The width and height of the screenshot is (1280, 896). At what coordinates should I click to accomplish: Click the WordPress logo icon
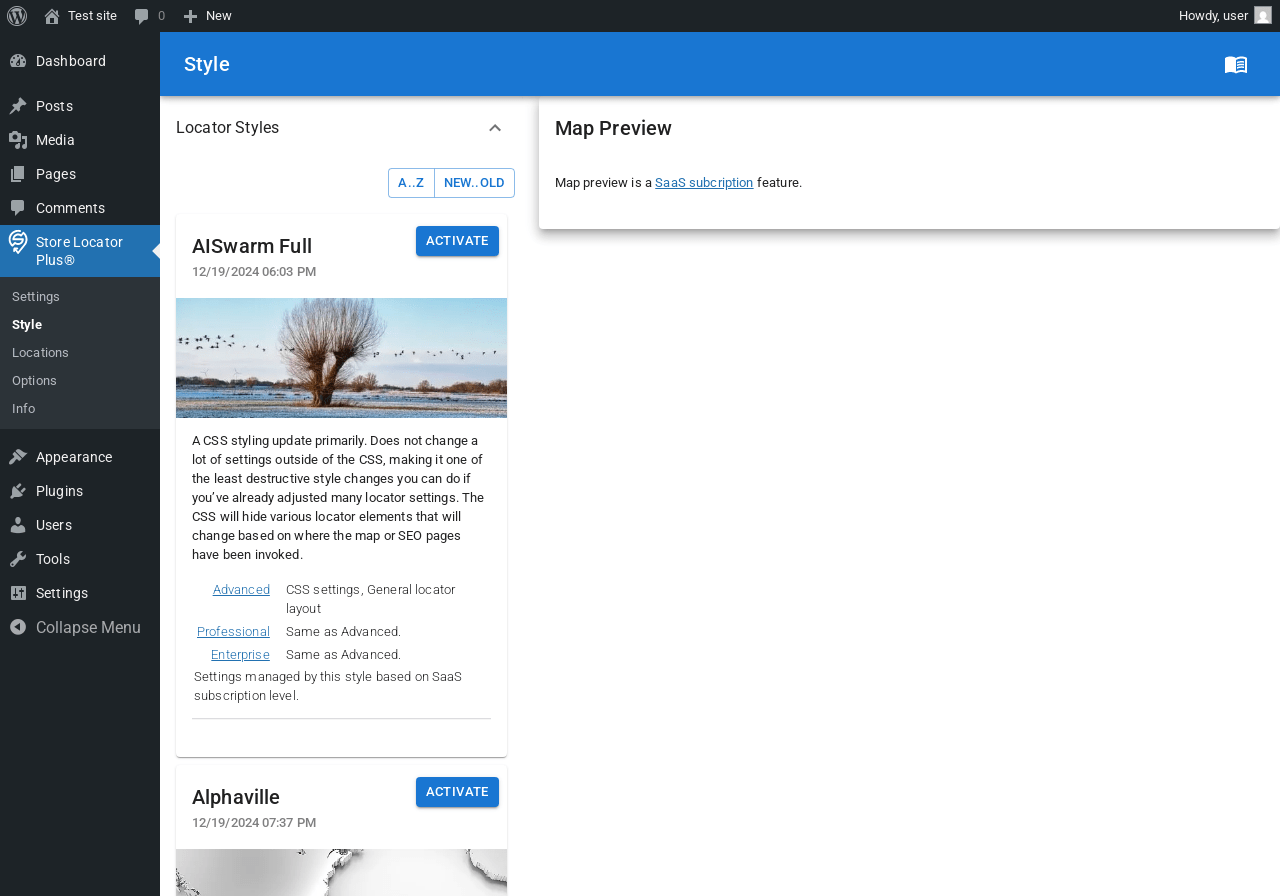click(x=17, y=16)
